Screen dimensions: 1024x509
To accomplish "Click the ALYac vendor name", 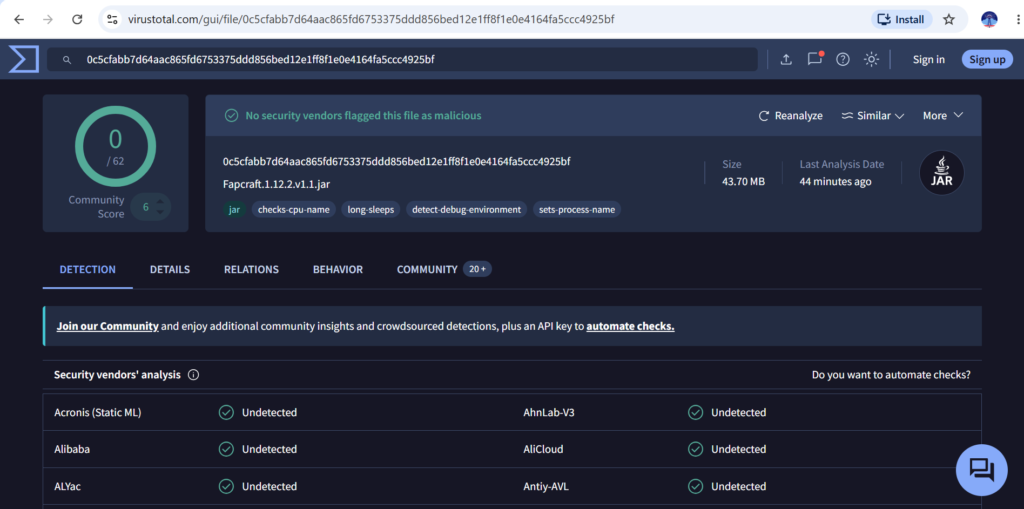I will tap(68, 487).
